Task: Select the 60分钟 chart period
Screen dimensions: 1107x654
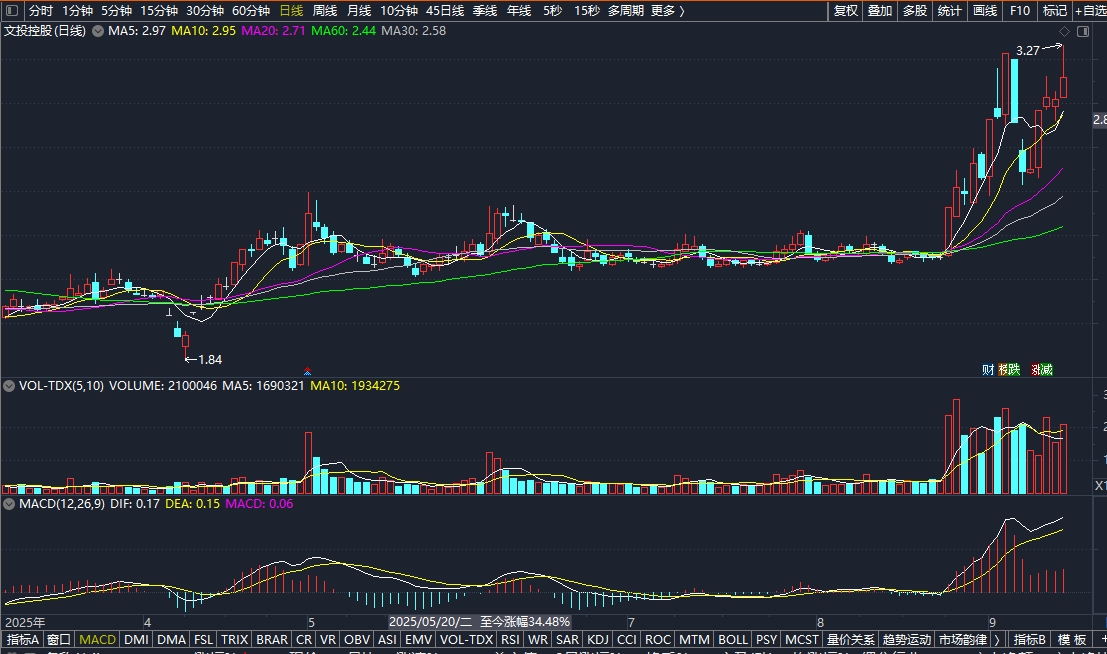Action: (251, 11)
